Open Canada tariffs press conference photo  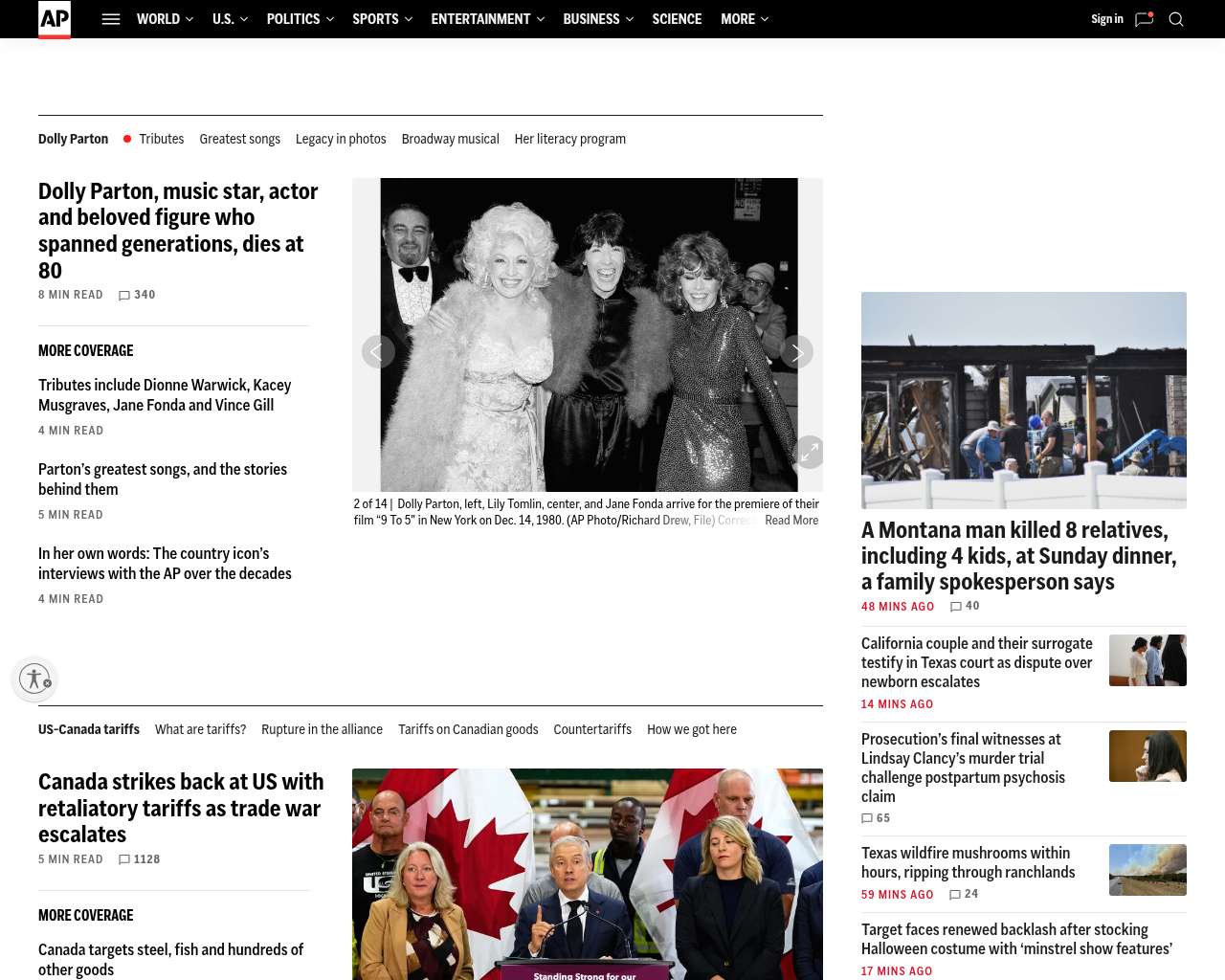pyautogui.click(x=588, y=874)
